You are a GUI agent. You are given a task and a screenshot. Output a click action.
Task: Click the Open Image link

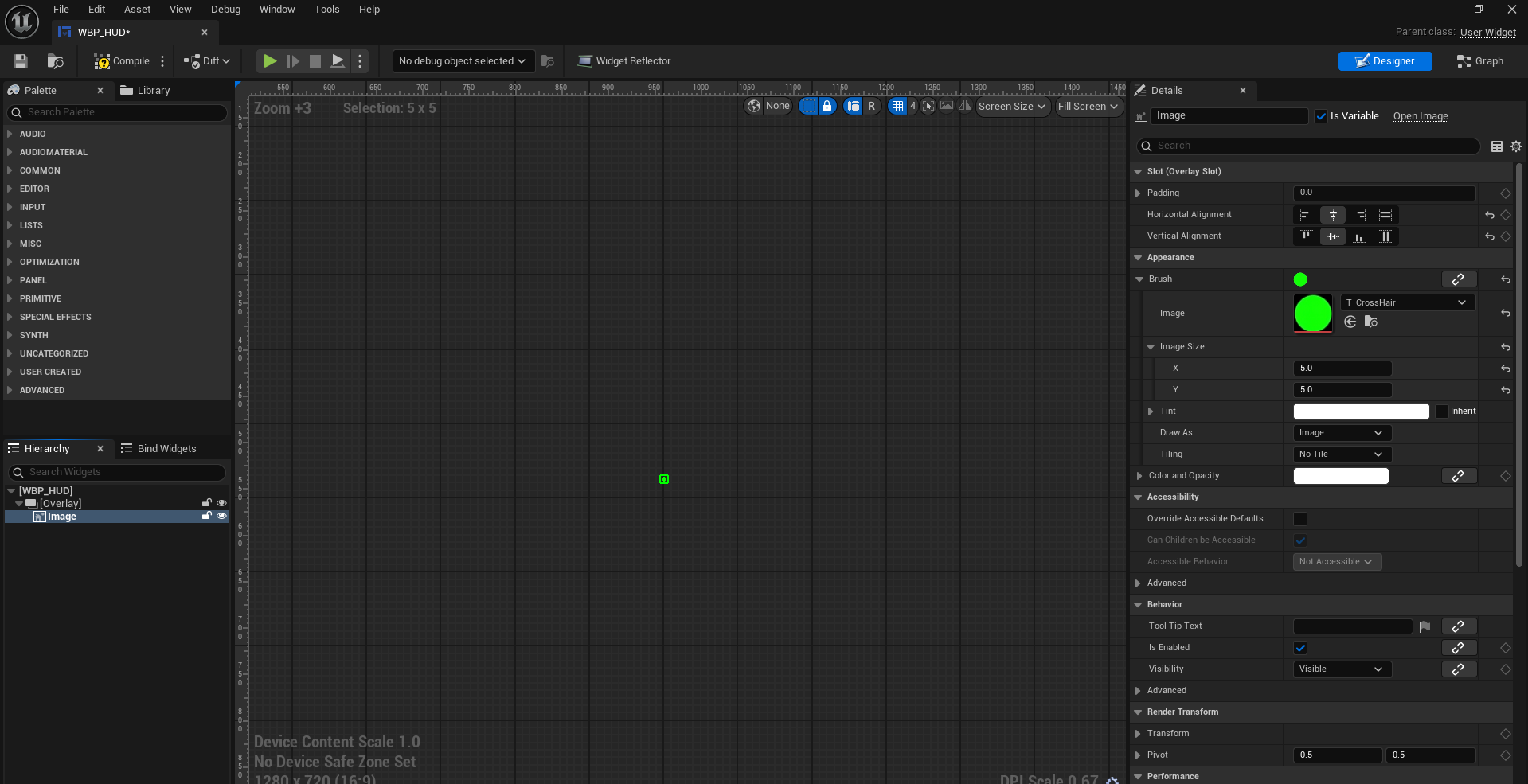pos(1421,116)
